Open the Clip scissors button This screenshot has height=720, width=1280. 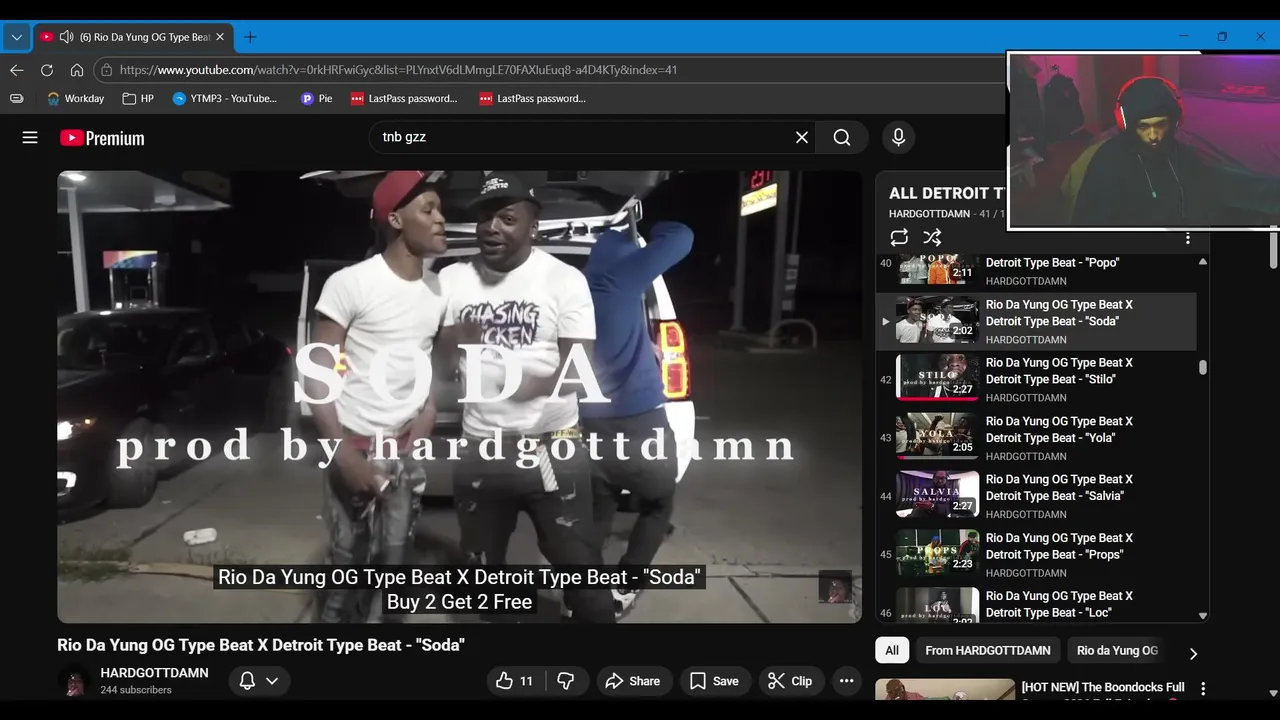pos(790,681)
